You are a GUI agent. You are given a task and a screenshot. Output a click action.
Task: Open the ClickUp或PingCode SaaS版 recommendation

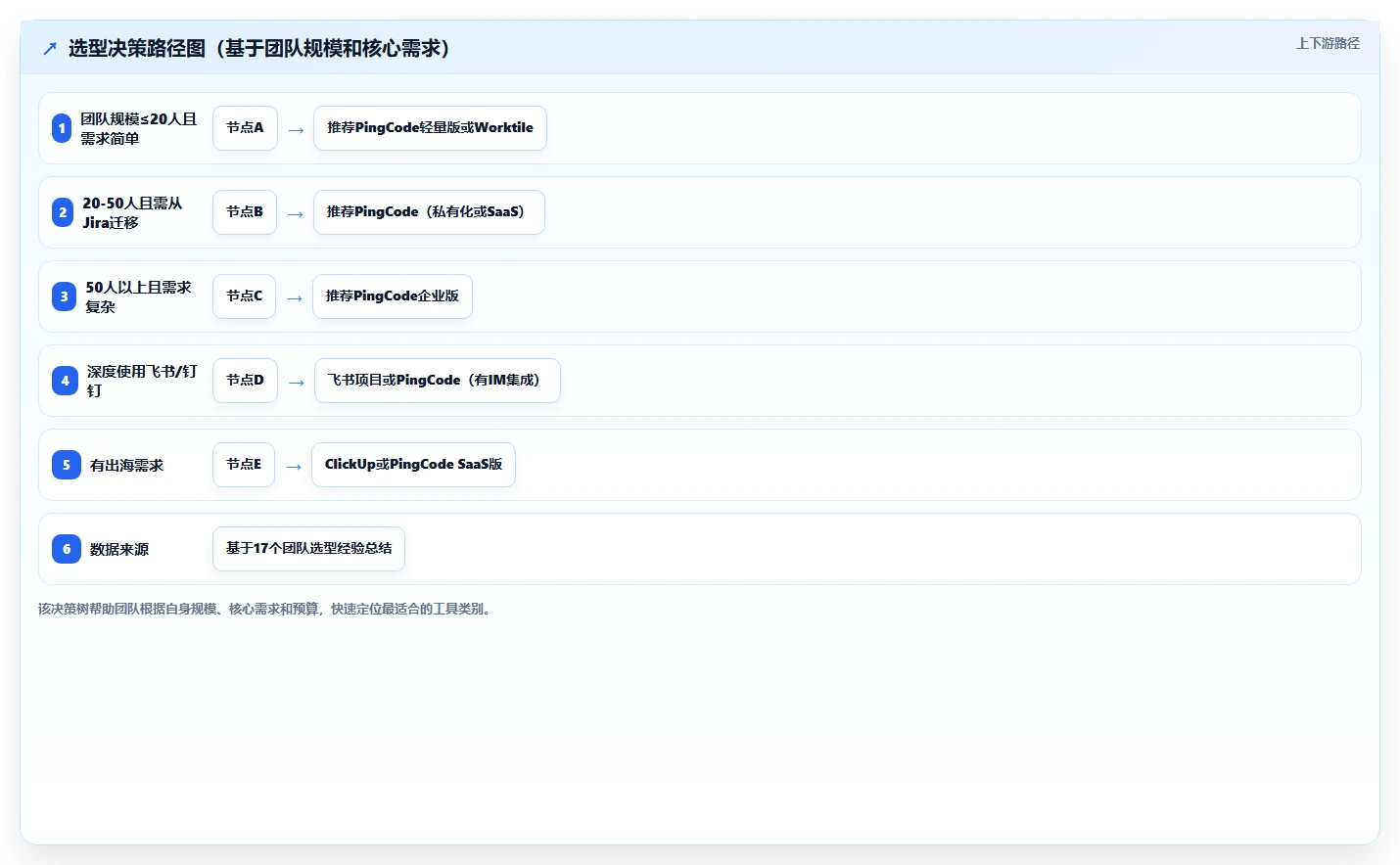point(413,465)
